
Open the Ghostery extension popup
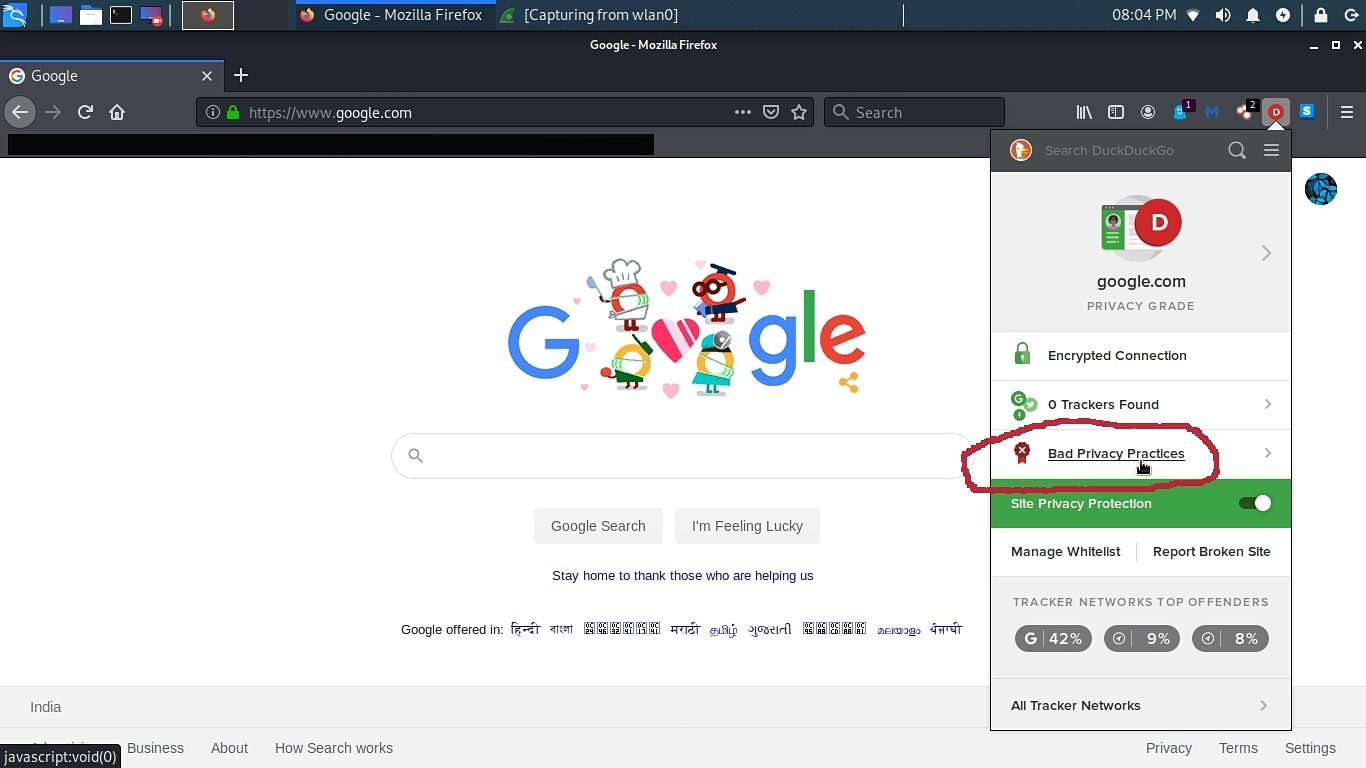(1181, 114)
